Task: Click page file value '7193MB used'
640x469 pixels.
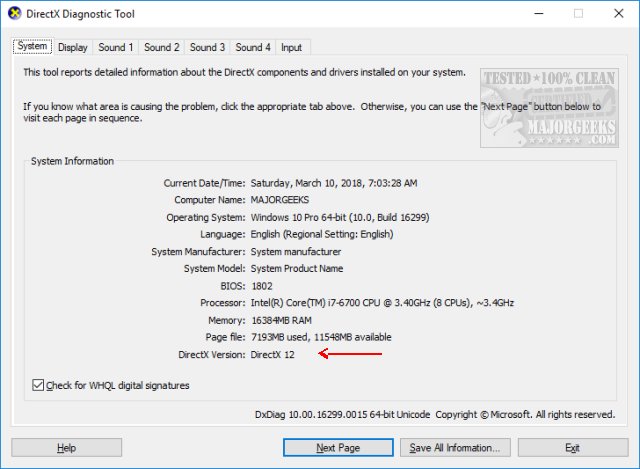Action: [x=280, y=337]
